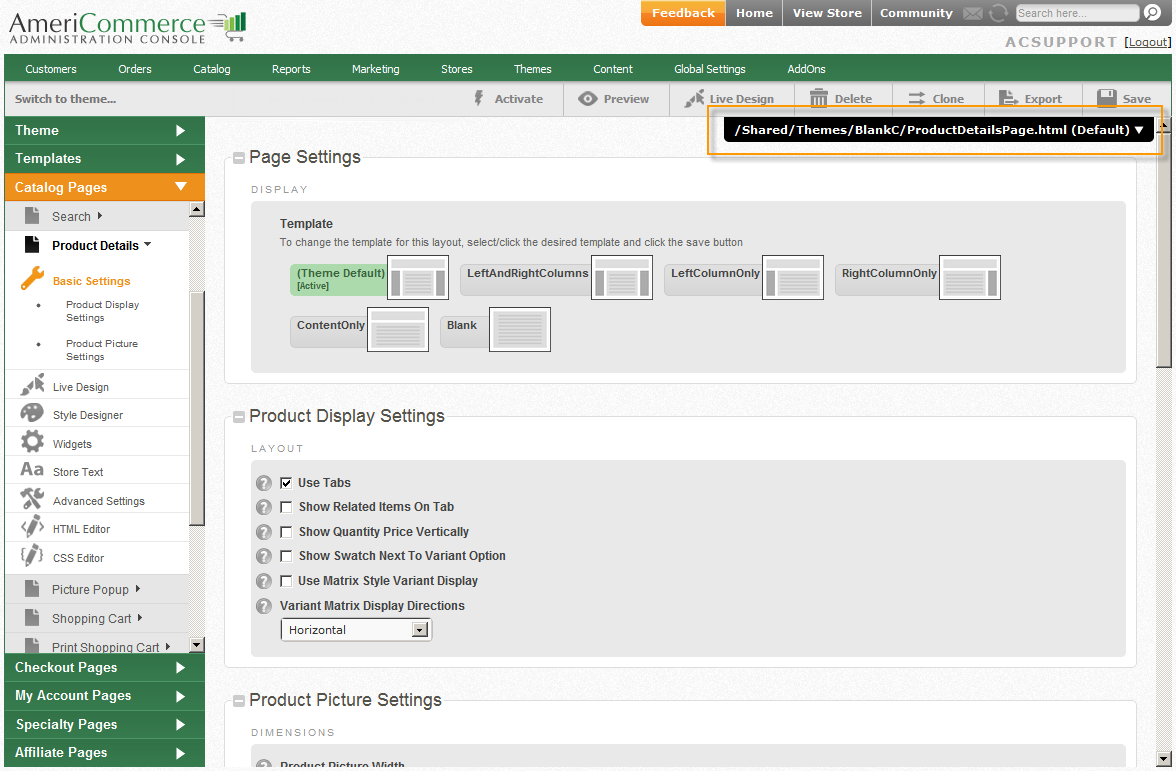Image resolution: width=1176 pixels, height=771 pixels.
Task: Click the Export document icon
Action: 1008,98
